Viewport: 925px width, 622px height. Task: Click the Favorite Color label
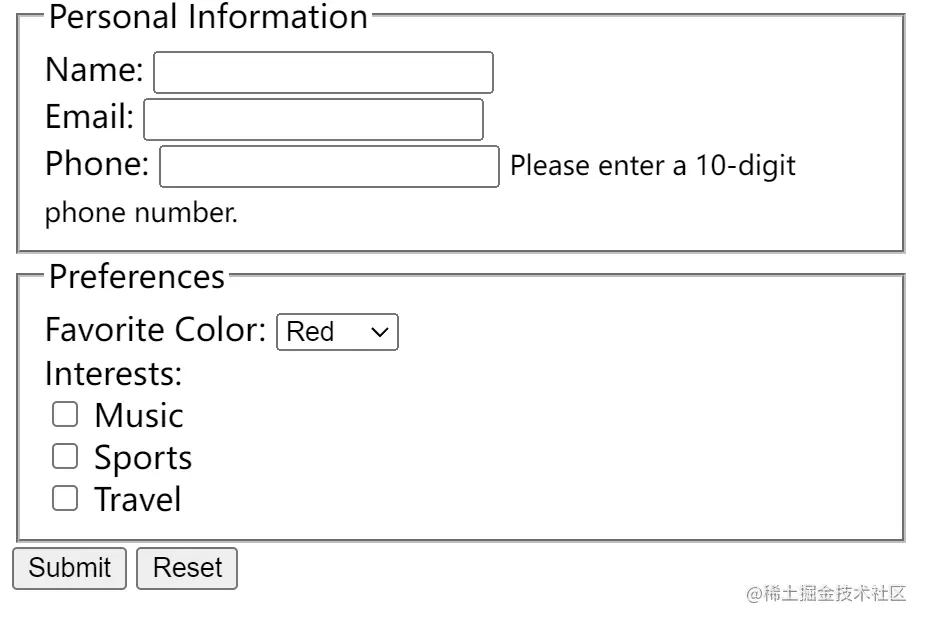tap(155, 329)
